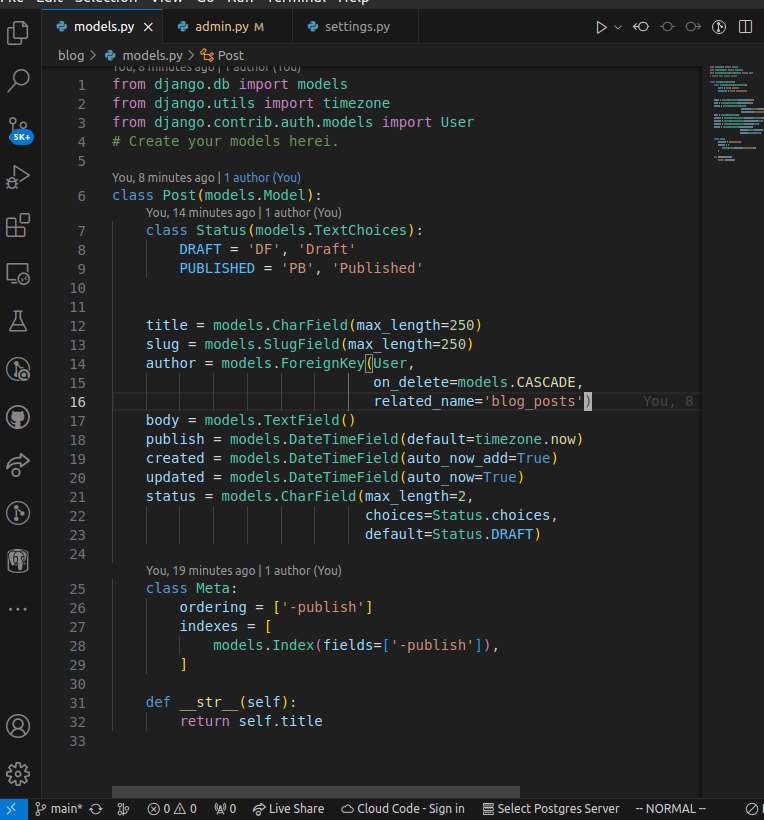Open the GitHub icon in activity bar
Image resolution: width=764 pixels, height=820 pixels.
click(x=18, y=417)
